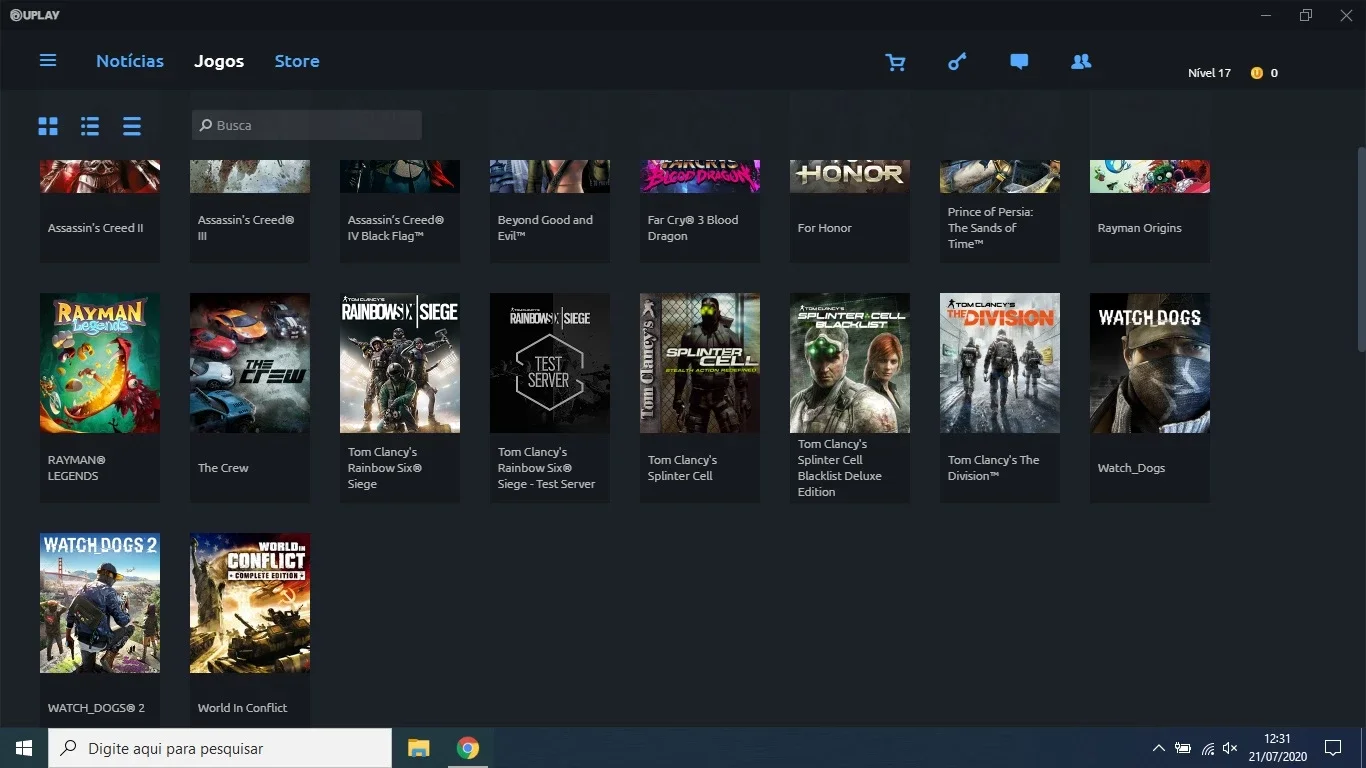Select World in Conflict cover

coord(250,603)
